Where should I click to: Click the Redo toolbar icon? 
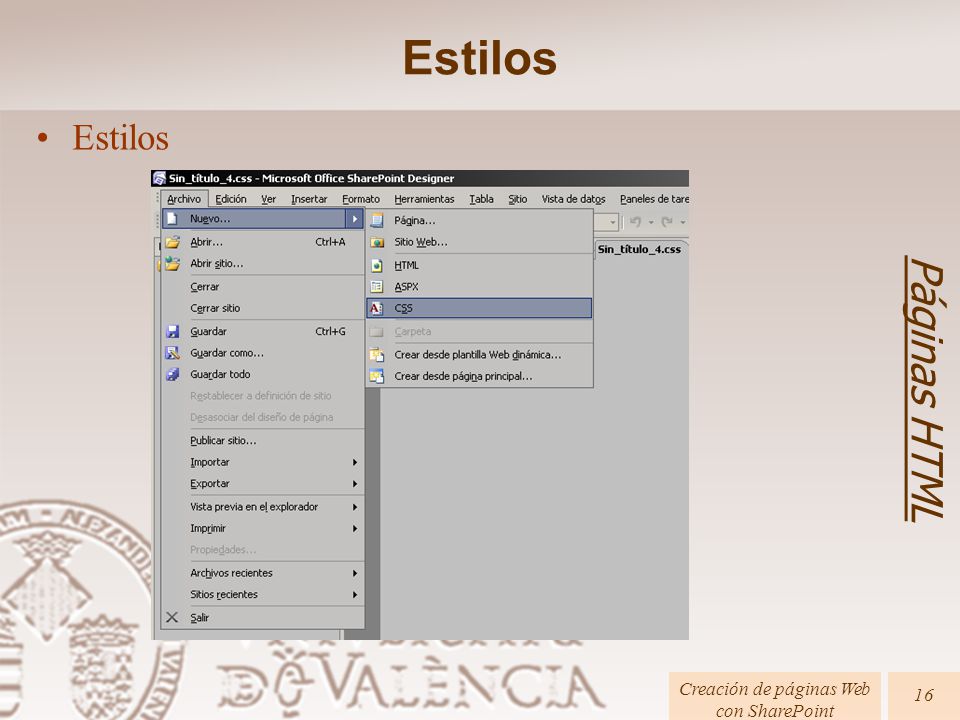pyautogui.click(x=667, y=222)
